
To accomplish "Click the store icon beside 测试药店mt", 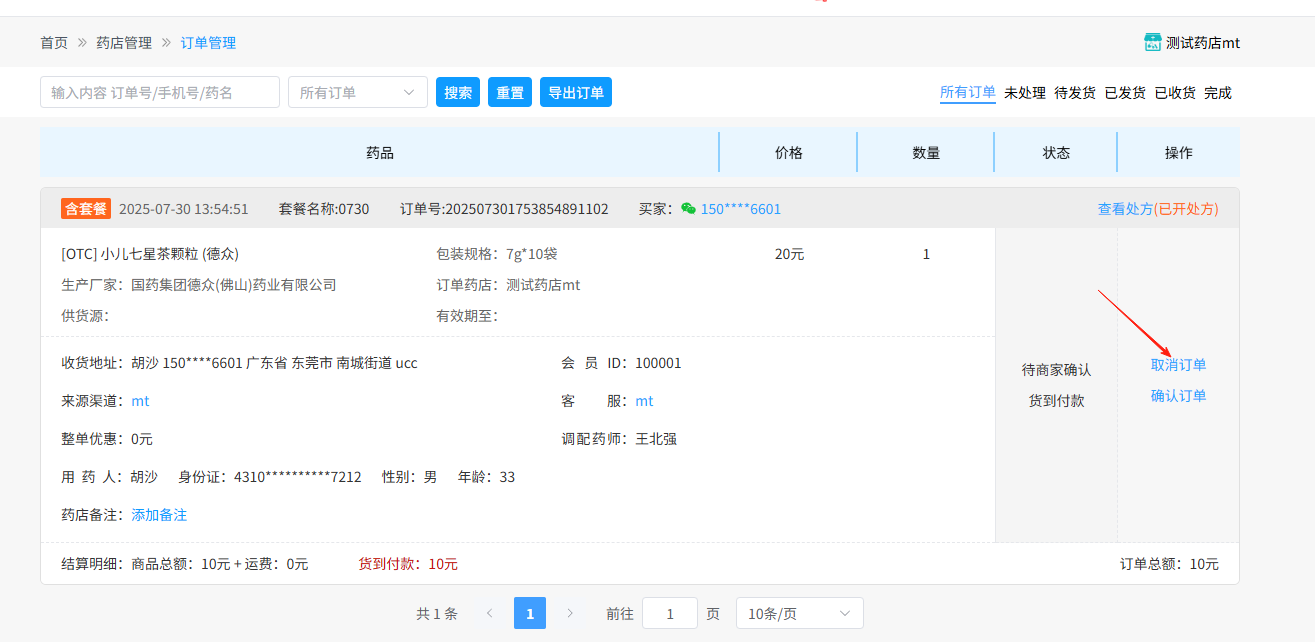I will (x=1153, y=42).
